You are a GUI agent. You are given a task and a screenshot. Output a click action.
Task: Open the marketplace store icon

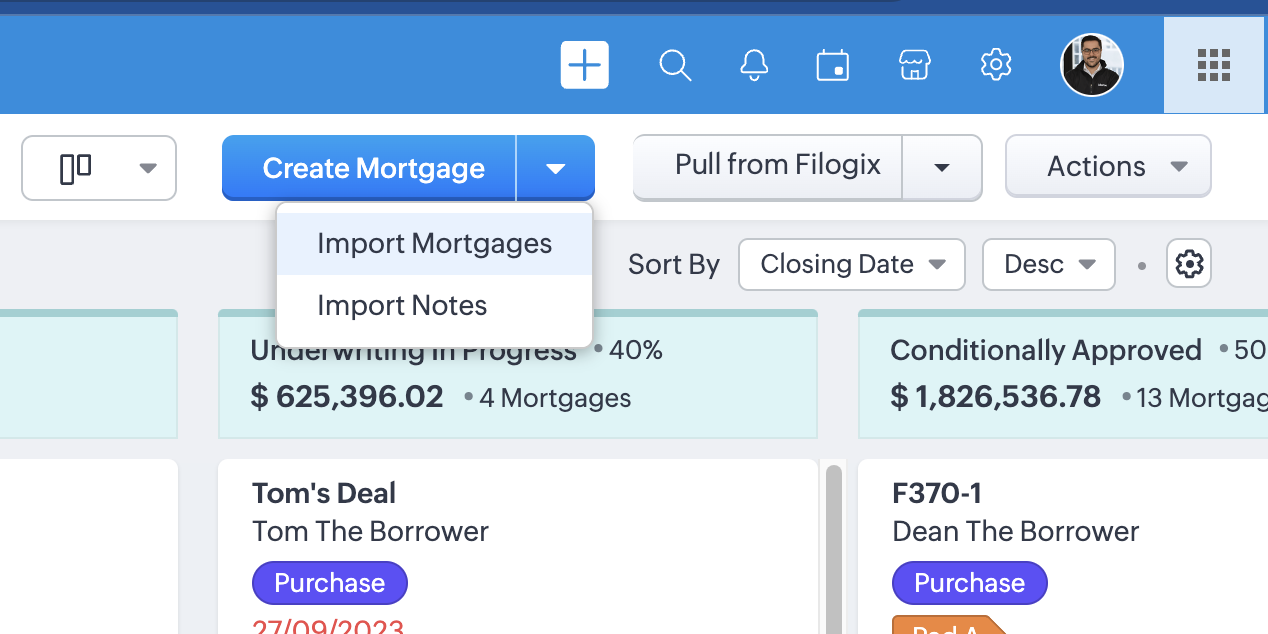(x=914, y=66)
